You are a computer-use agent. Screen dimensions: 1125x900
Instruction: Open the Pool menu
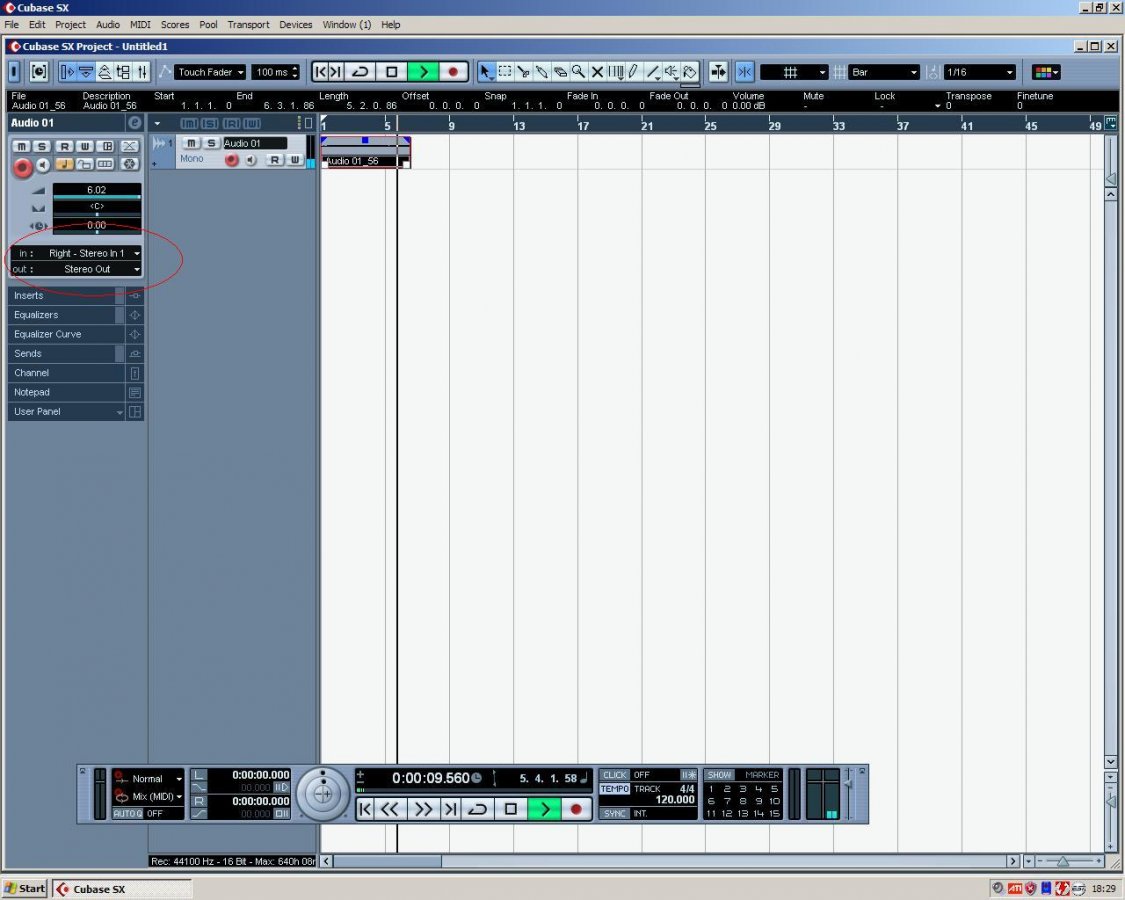click(x=208, y=24)
